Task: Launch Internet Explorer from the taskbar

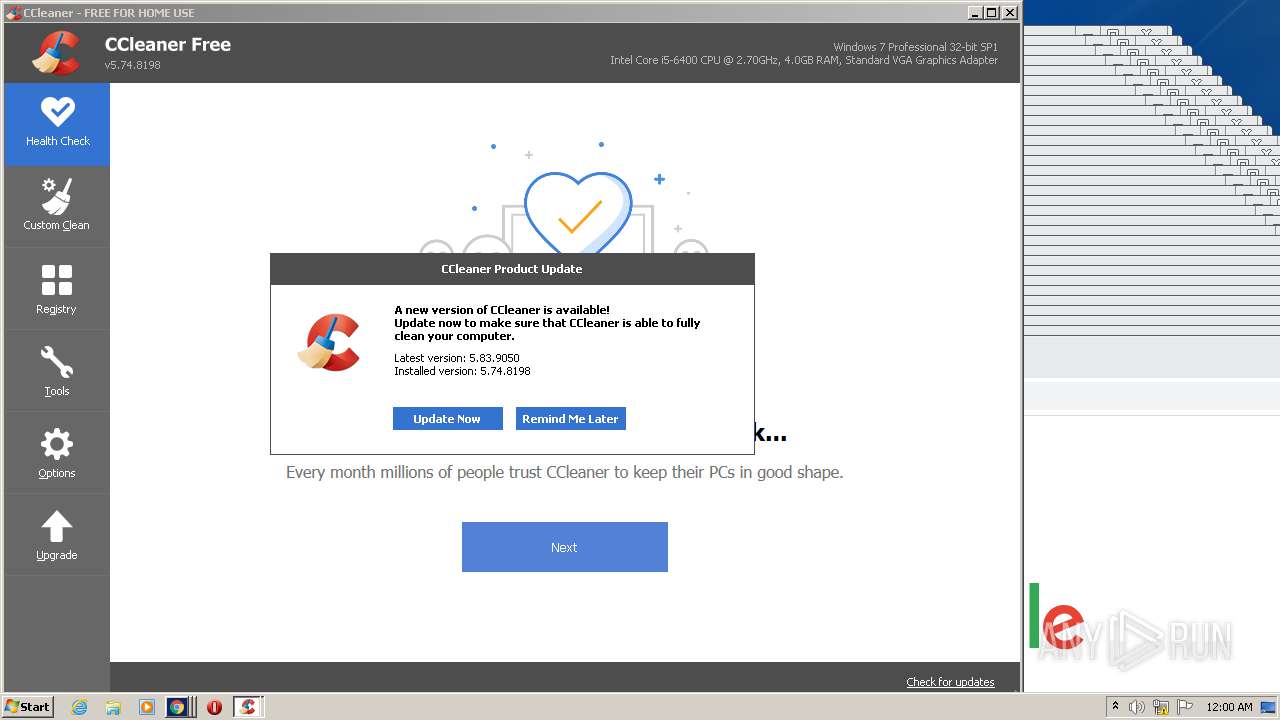Action: (80, 707)
